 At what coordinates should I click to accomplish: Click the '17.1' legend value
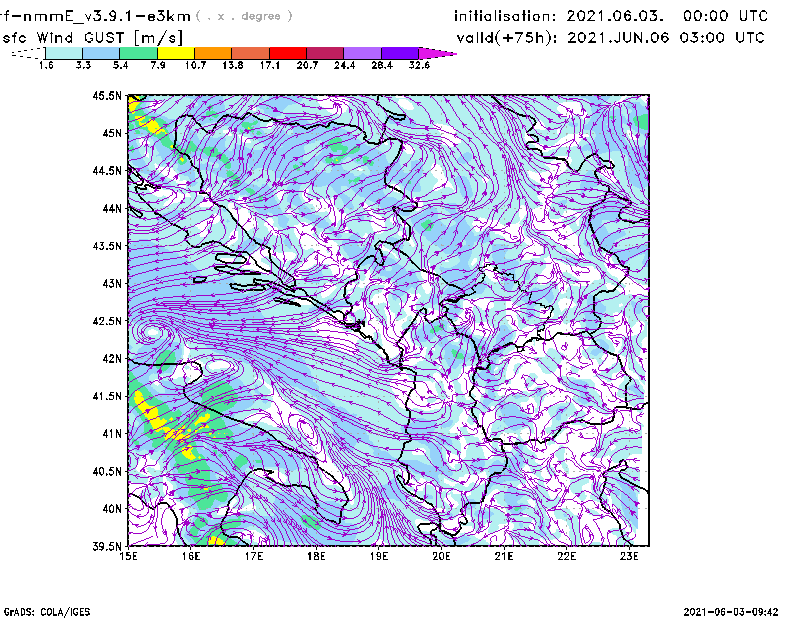coord(270,65)
